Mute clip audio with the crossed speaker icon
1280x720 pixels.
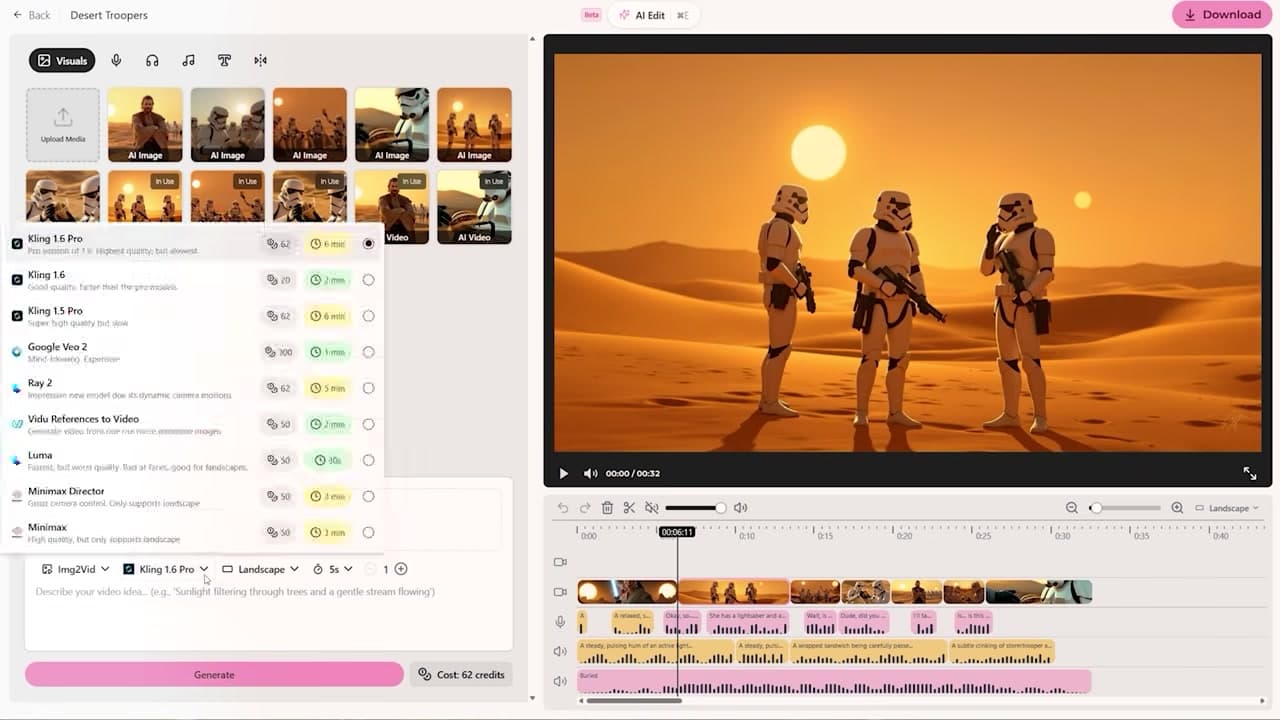[652, 508]
